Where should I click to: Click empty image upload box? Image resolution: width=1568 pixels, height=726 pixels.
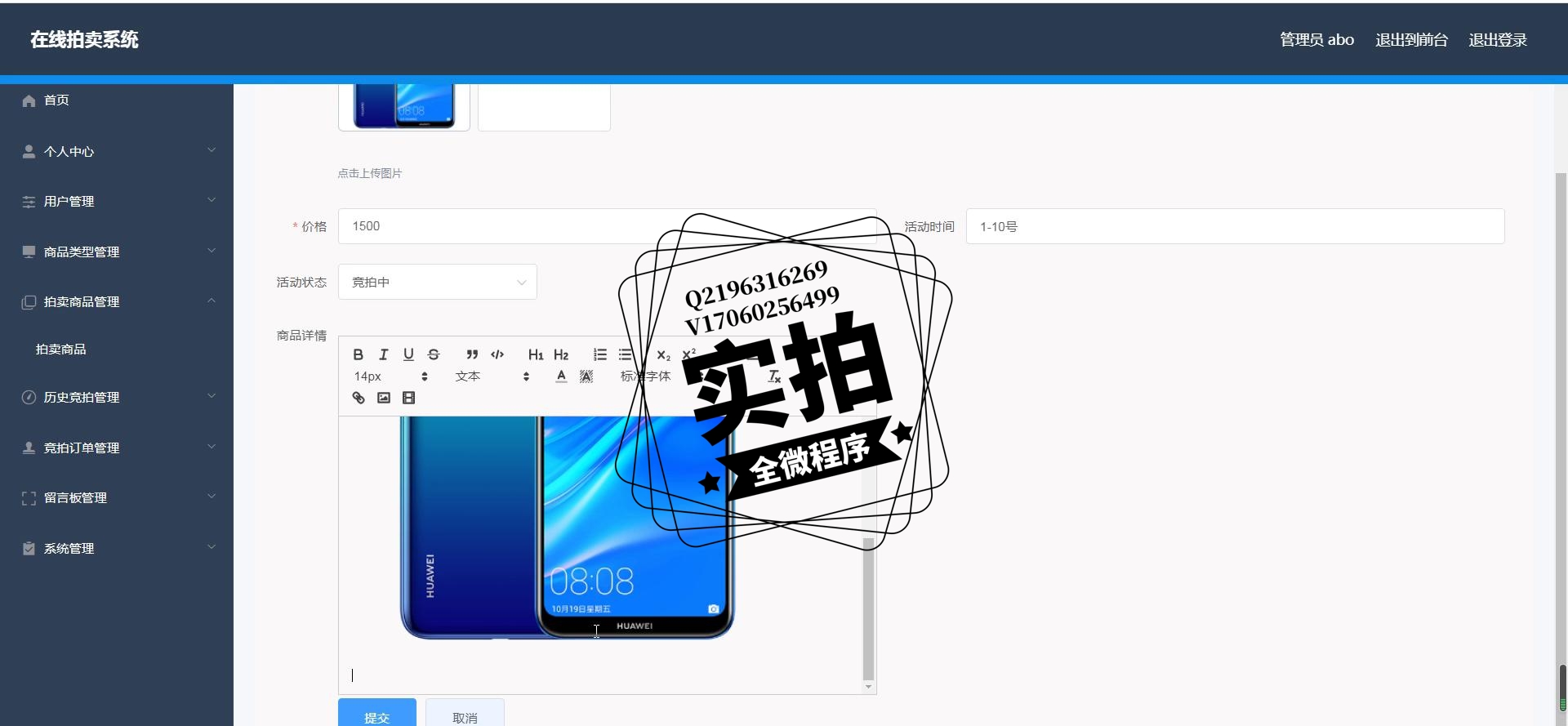click(544, 106)
